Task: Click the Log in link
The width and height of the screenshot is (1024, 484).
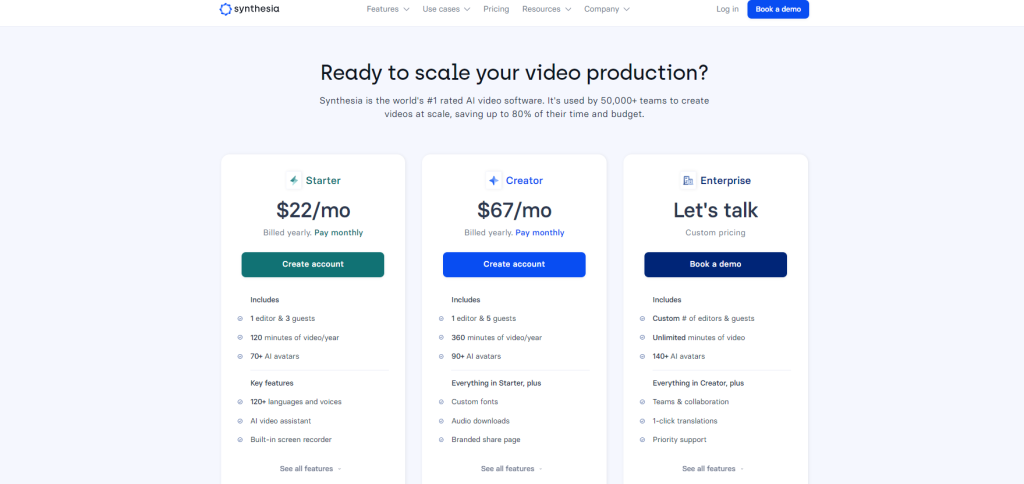Action: 728,9
